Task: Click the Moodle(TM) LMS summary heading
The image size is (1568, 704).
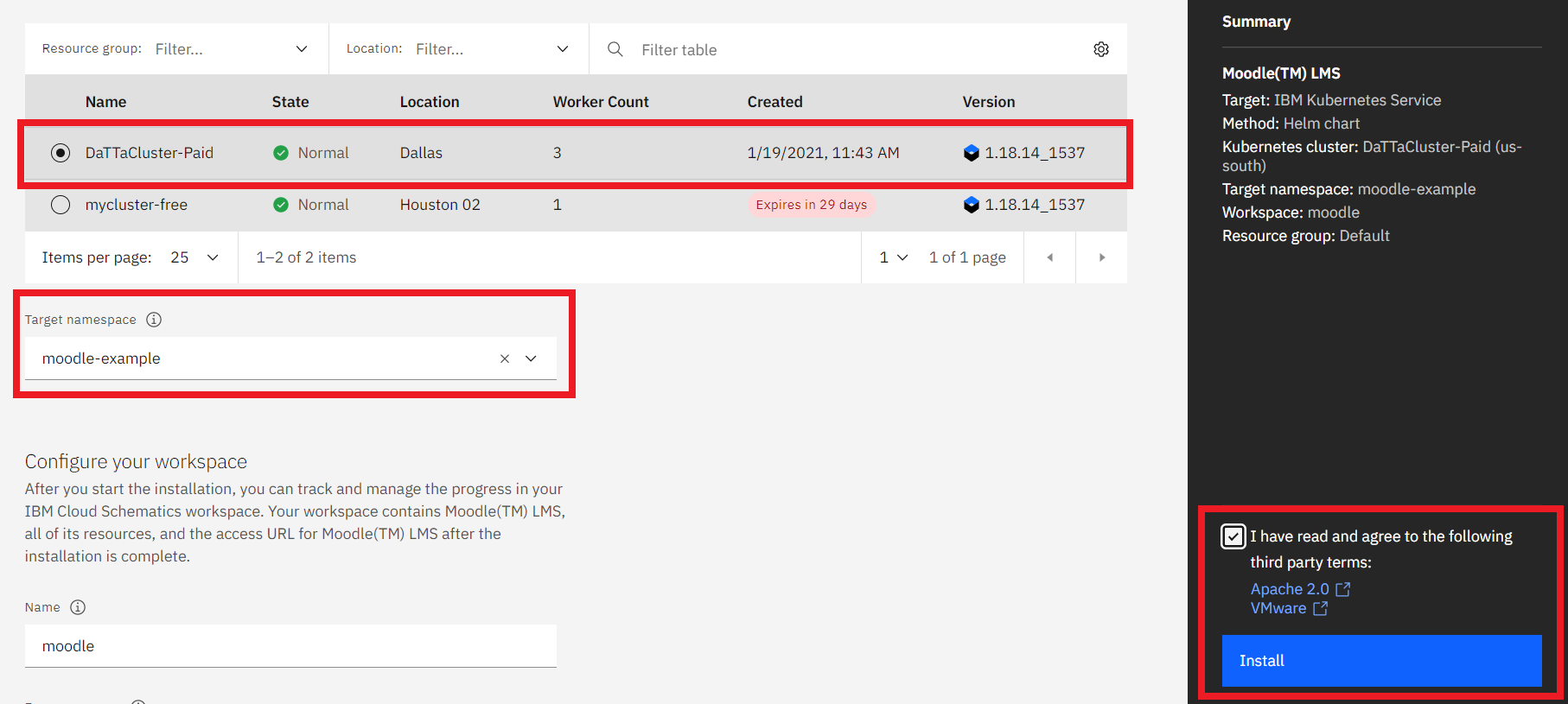Action: pyautogui.click(x=1281, y=73)
